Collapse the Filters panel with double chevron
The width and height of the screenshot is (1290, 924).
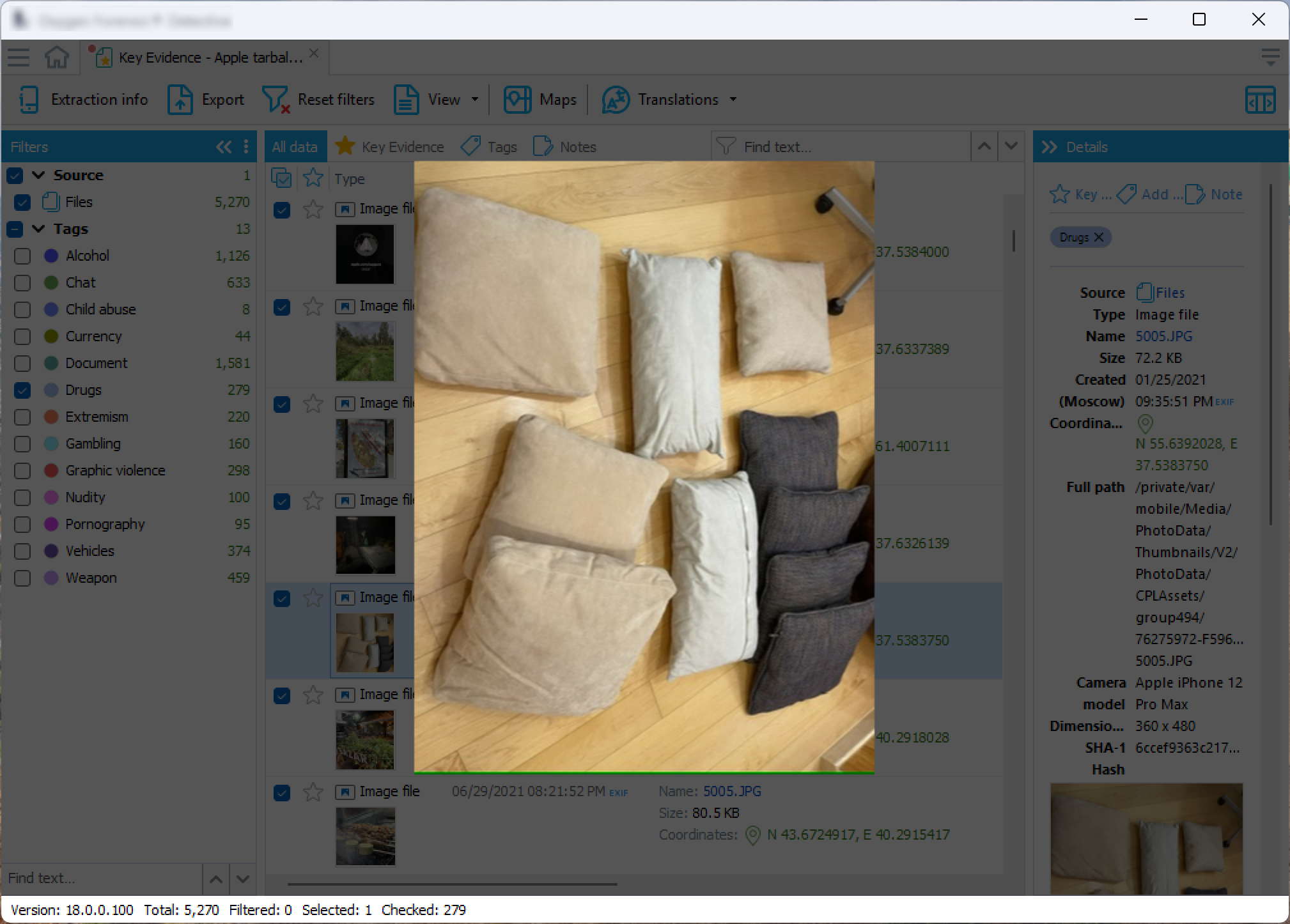pos(223,147)
